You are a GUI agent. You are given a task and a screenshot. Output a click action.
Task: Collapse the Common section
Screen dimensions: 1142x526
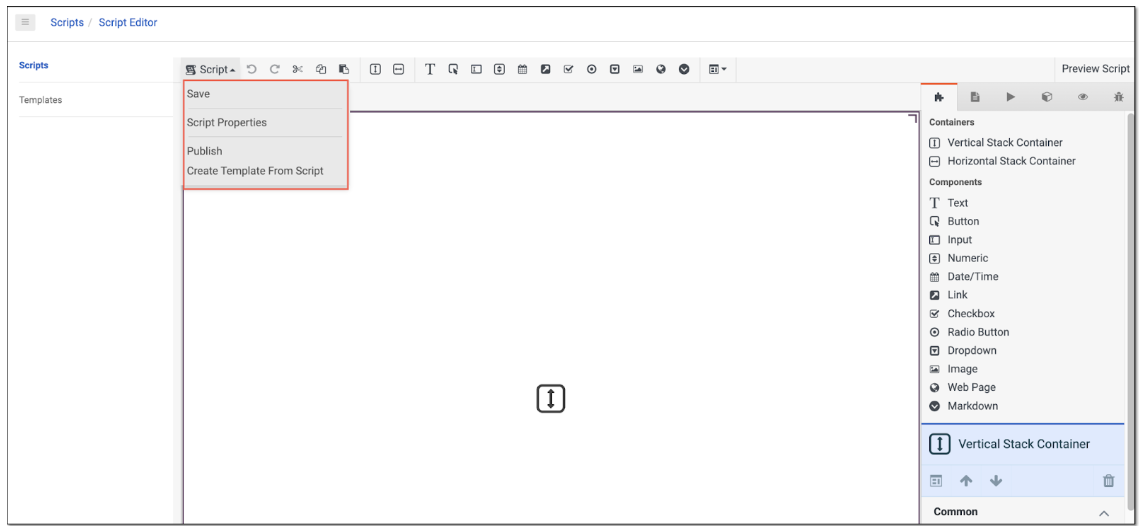[x=1103, y=512]
